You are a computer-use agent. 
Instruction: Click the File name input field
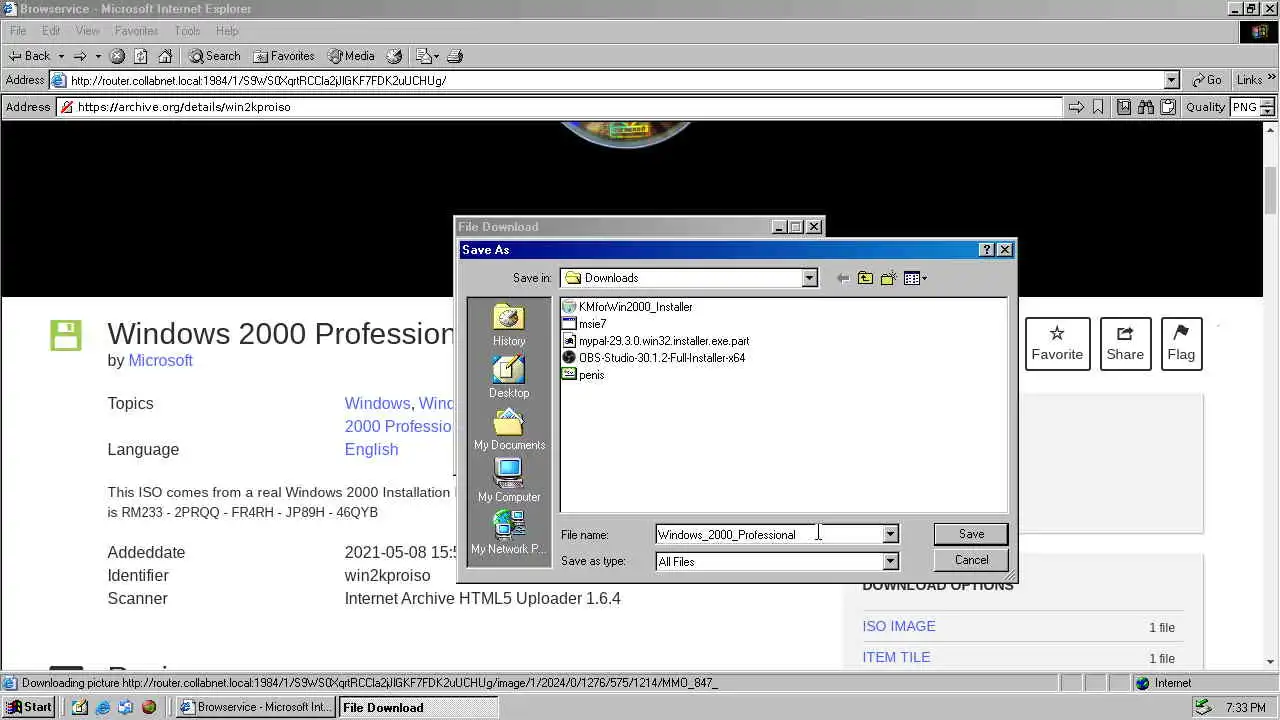click(768, 534)
